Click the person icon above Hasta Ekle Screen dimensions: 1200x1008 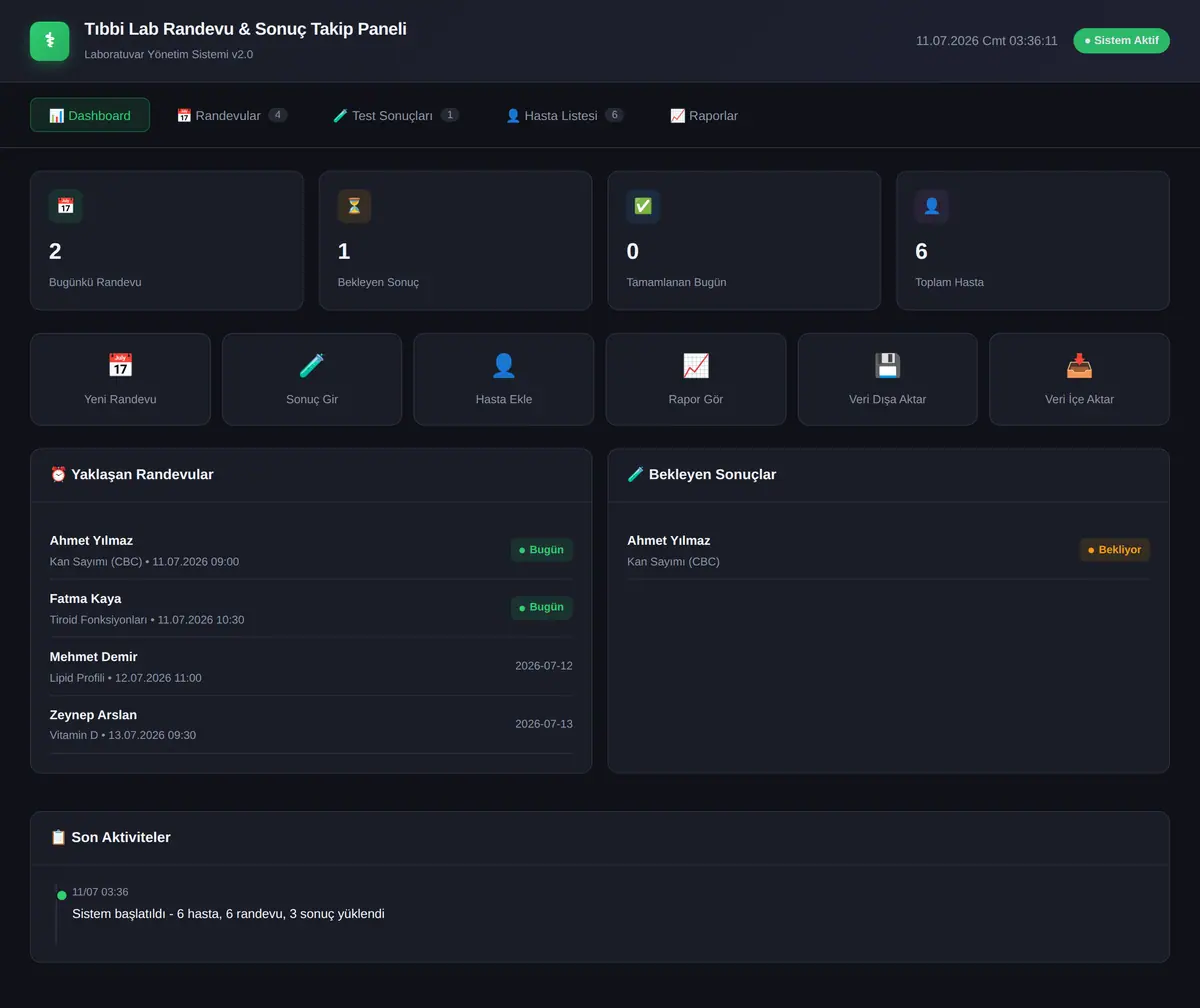504,366
